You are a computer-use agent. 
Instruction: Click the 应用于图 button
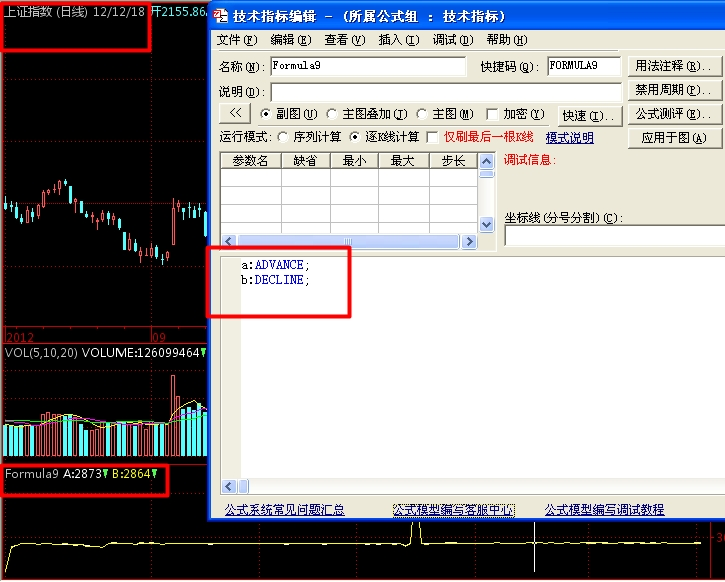674,138
